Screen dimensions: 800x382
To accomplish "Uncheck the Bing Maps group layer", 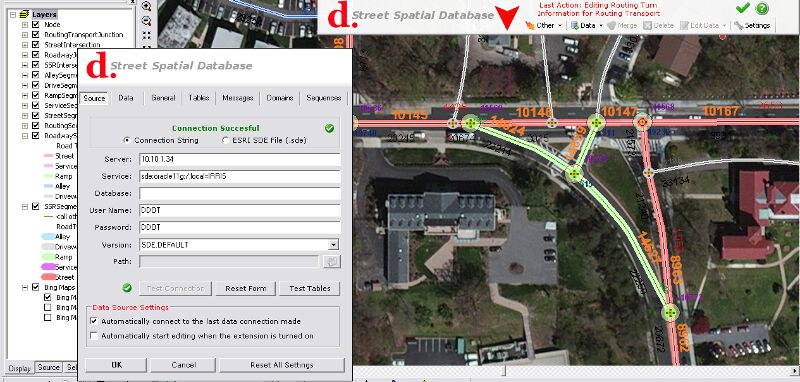I will click(35, 287).
